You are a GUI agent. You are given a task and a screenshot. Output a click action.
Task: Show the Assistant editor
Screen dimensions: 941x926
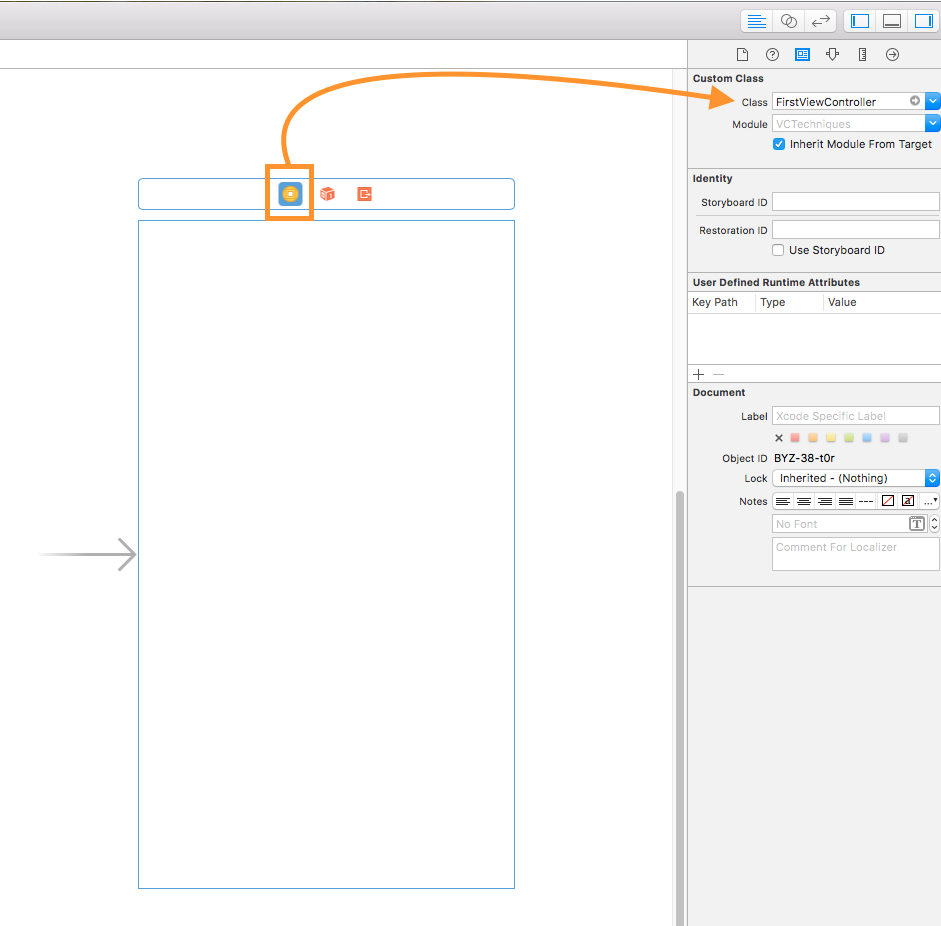tap(789, 21)
